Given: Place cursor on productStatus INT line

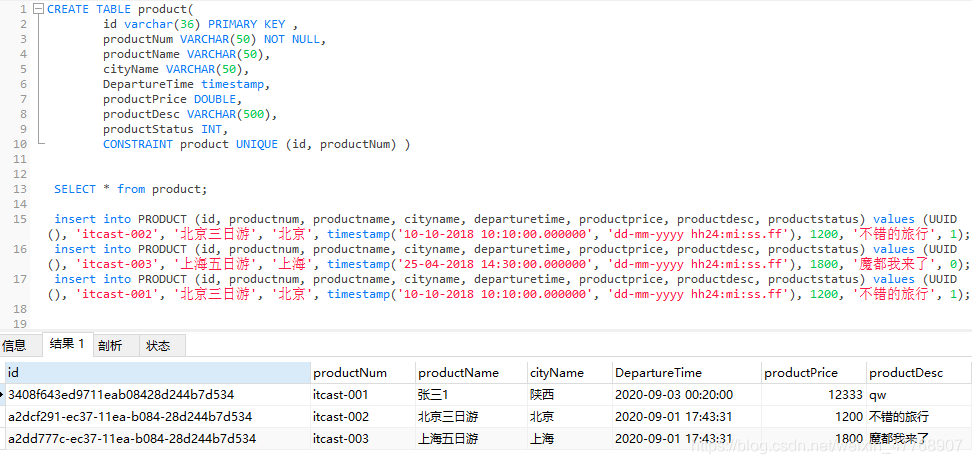Looking at the screenshot, I should coord(166,129).
